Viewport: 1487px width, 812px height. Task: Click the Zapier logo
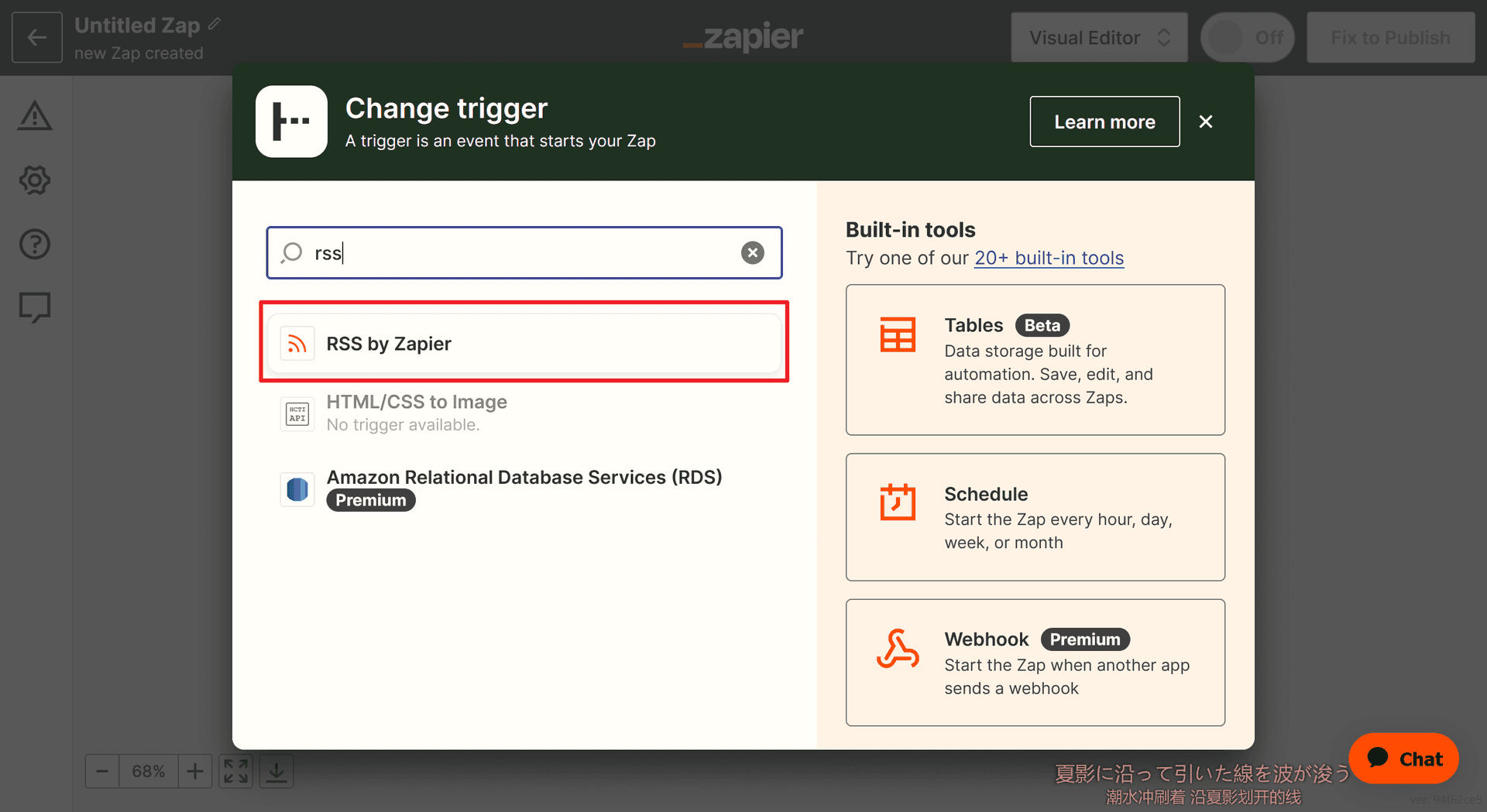coord(743,36)
